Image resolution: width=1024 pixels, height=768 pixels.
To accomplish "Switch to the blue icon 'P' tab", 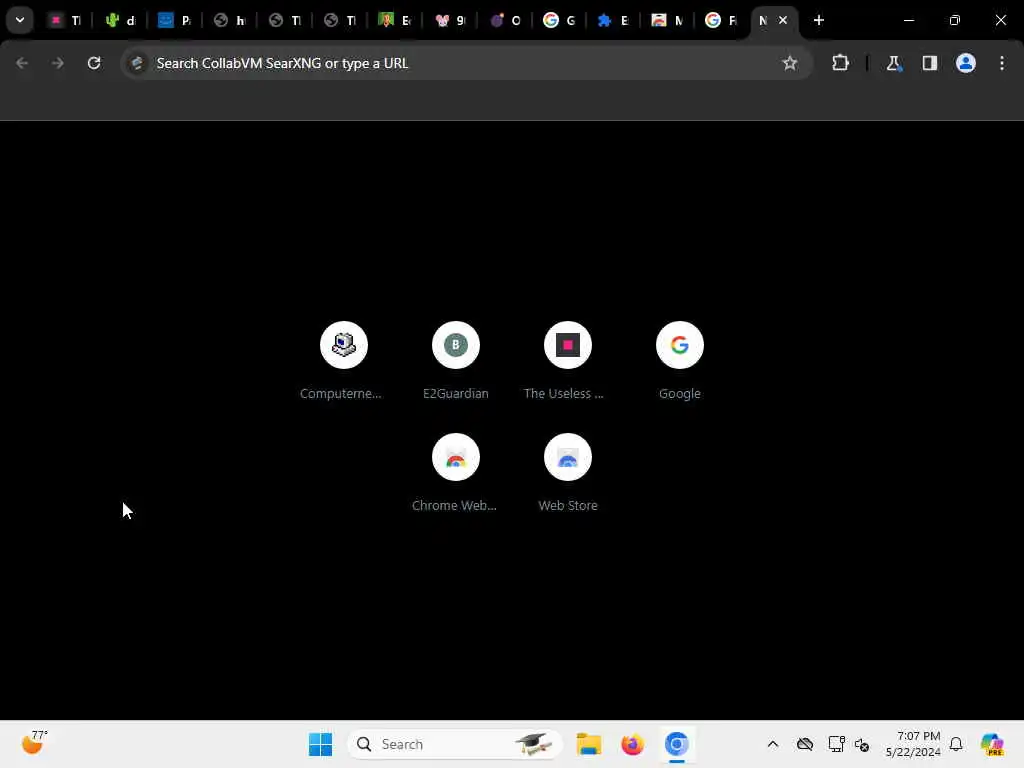I will coord(175,20).
